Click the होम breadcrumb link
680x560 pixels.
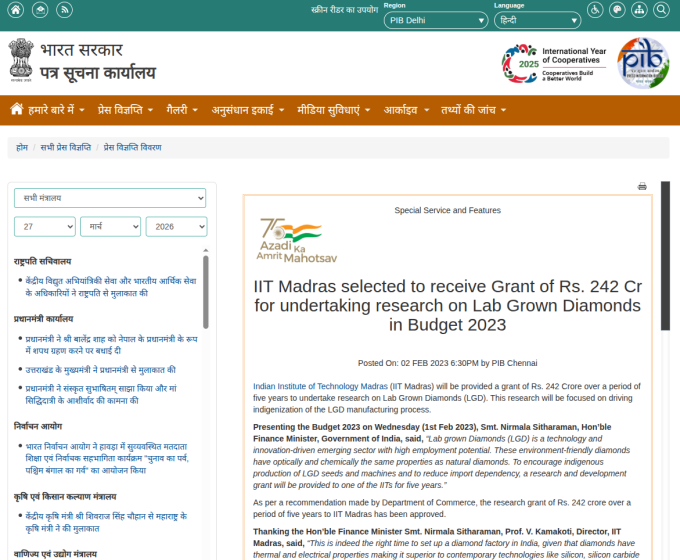coord(22,147)
